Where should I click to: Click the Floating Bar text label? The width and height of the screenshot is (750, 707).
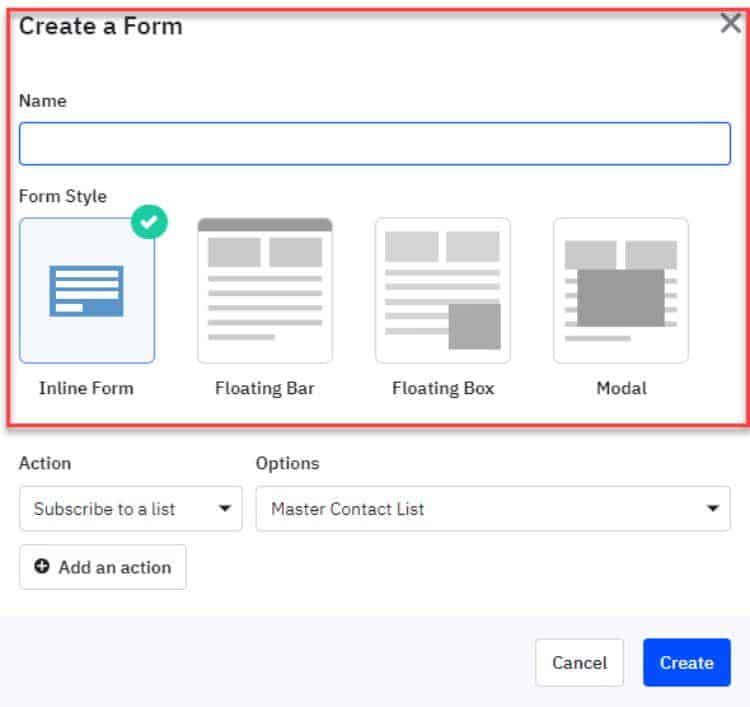click(265, 388)
